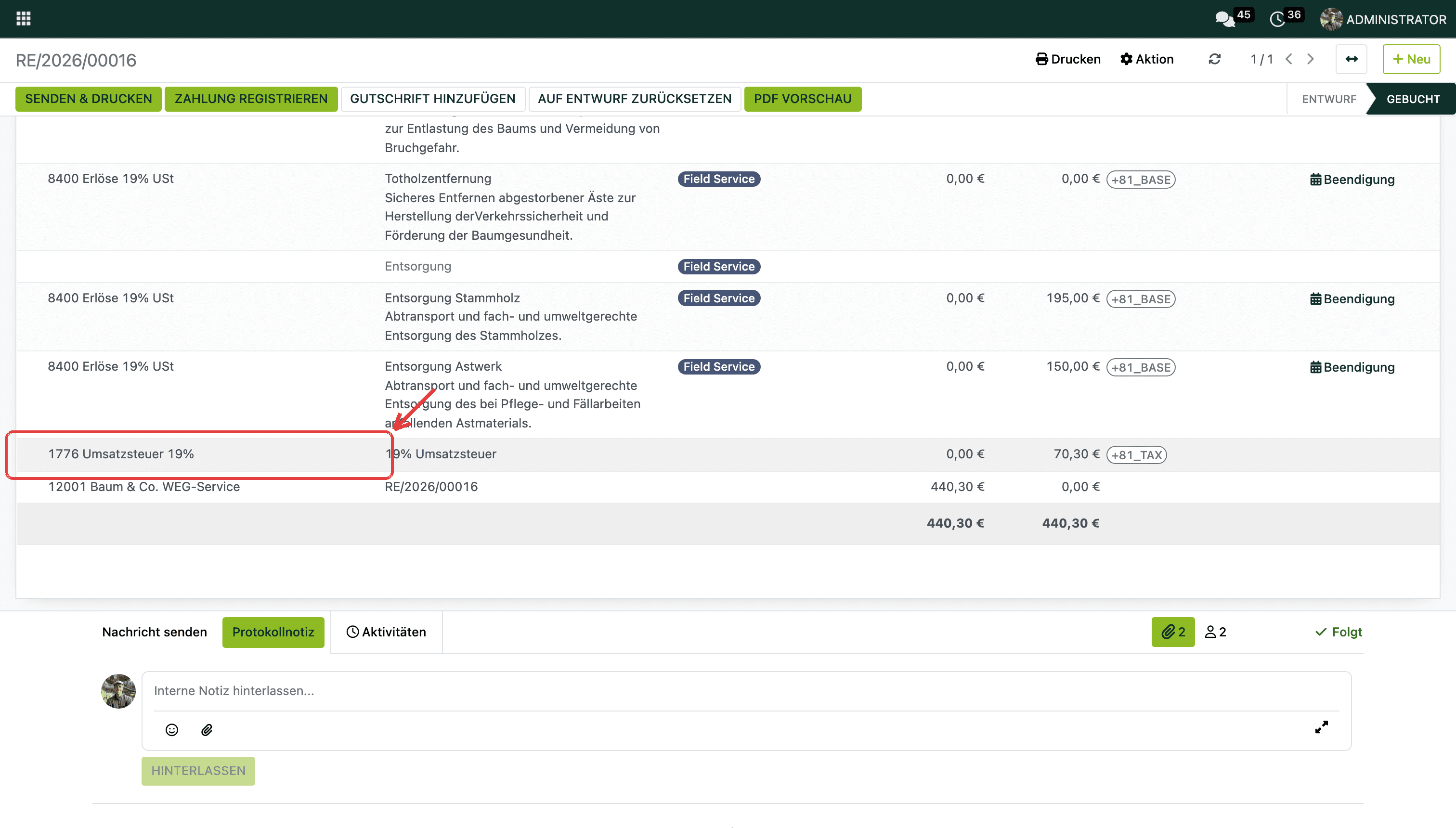Open the apps grid menu
1456x828 pixels.
pos(23,19)
